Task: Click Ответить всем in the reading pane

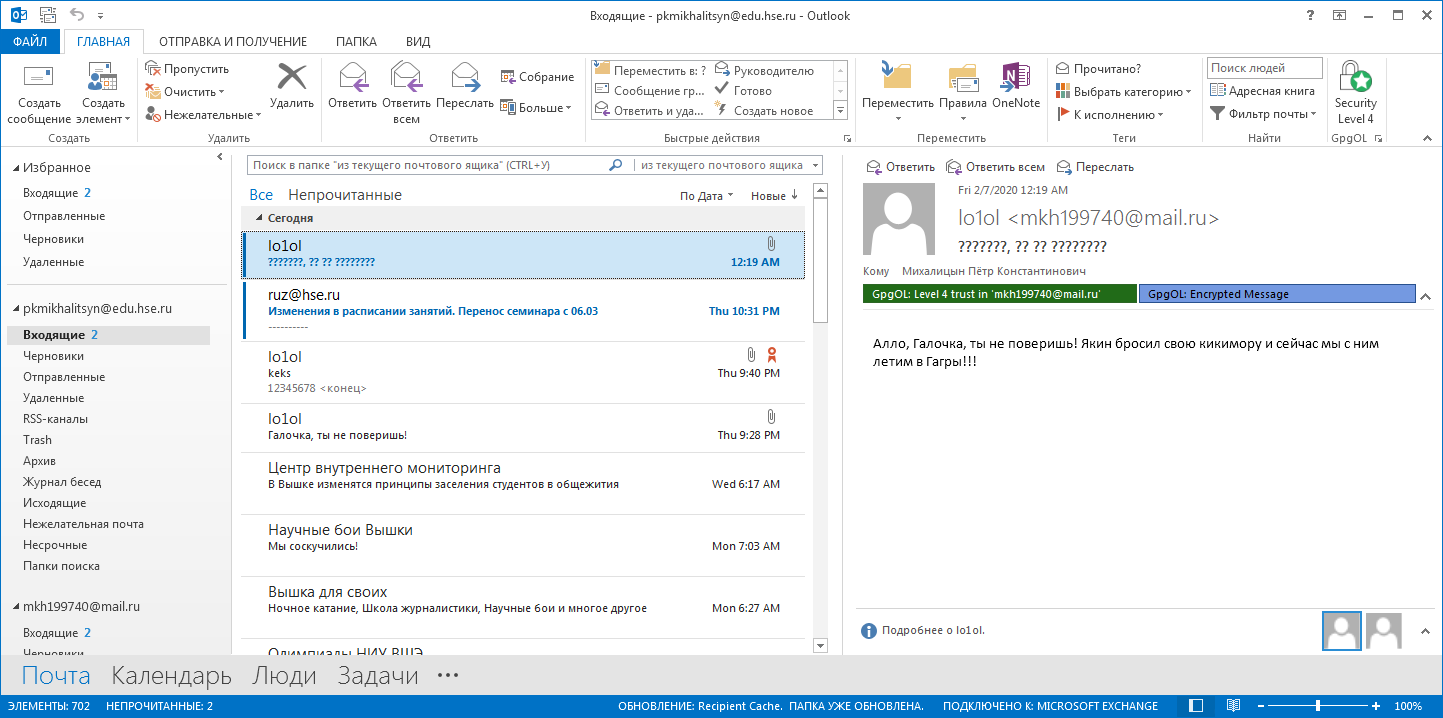Action: [995, 167]
